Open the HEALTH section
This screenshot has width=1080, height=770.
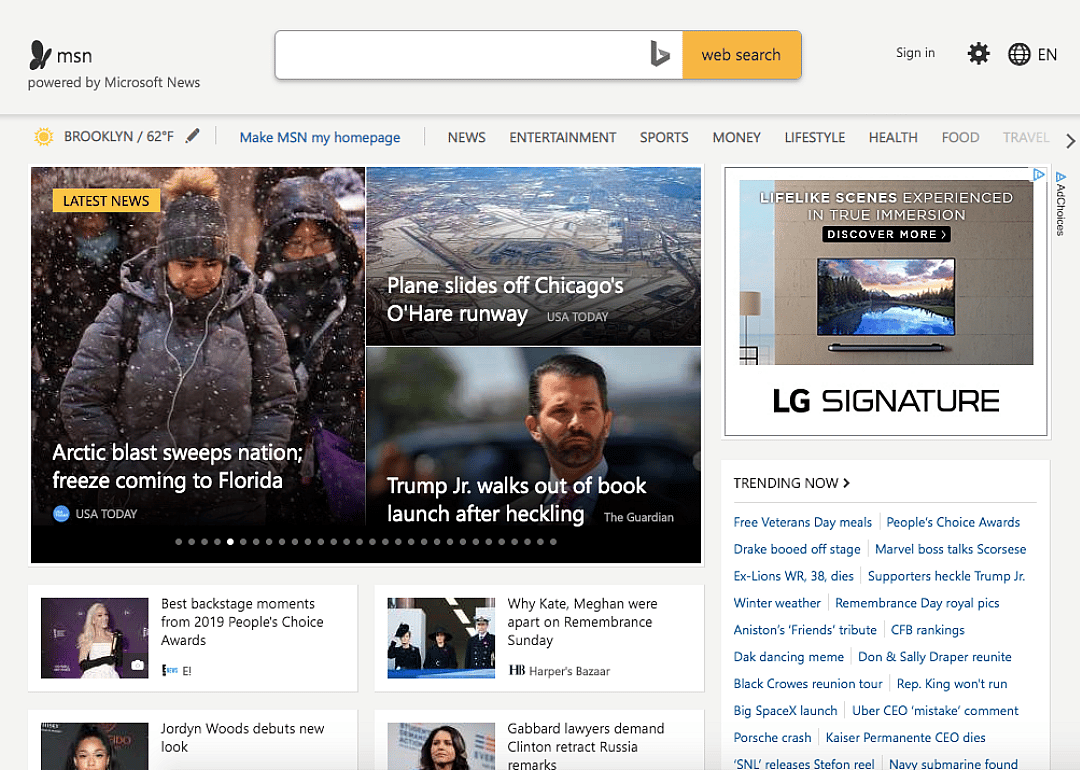[893, 137]
